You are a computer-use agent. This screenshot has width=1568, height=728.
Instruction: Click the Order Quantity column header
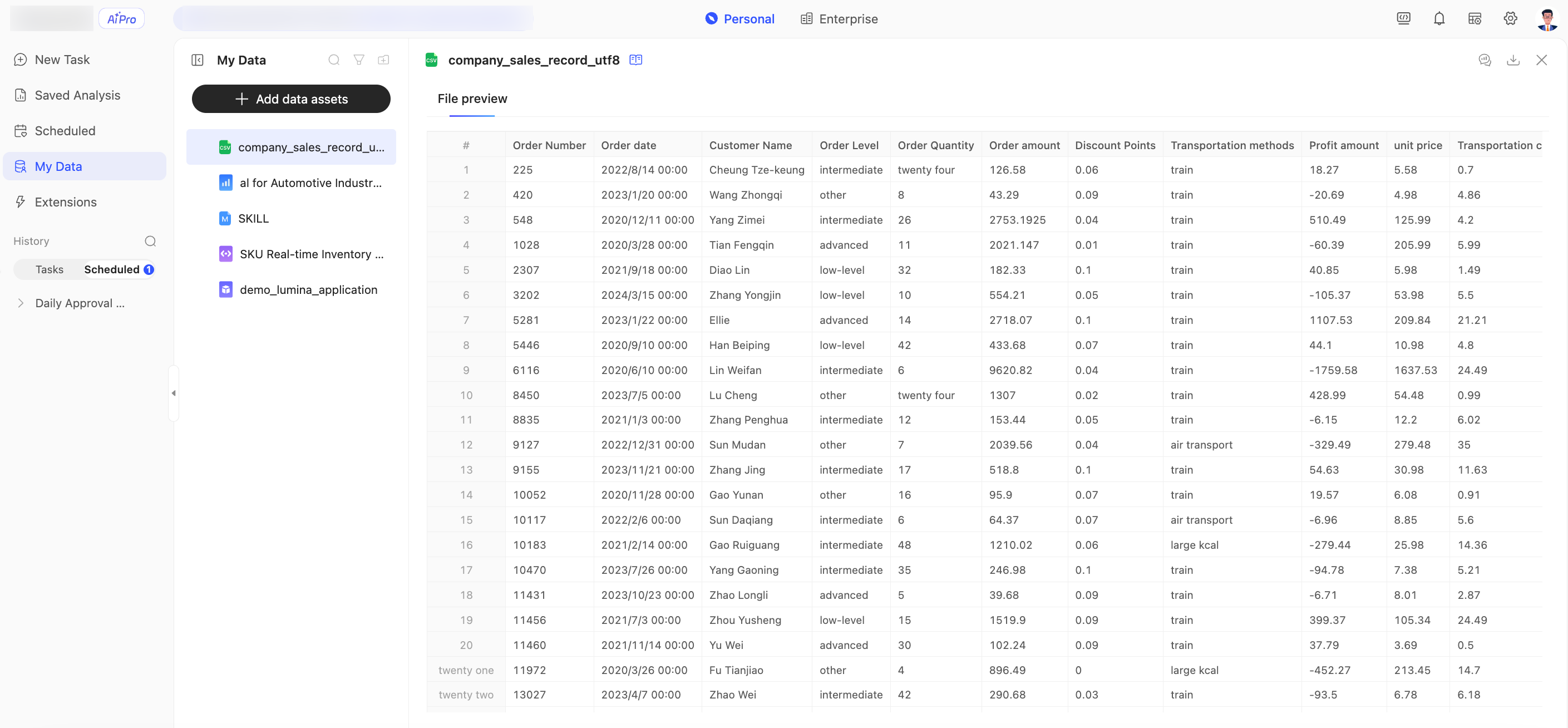coord(935,145)
